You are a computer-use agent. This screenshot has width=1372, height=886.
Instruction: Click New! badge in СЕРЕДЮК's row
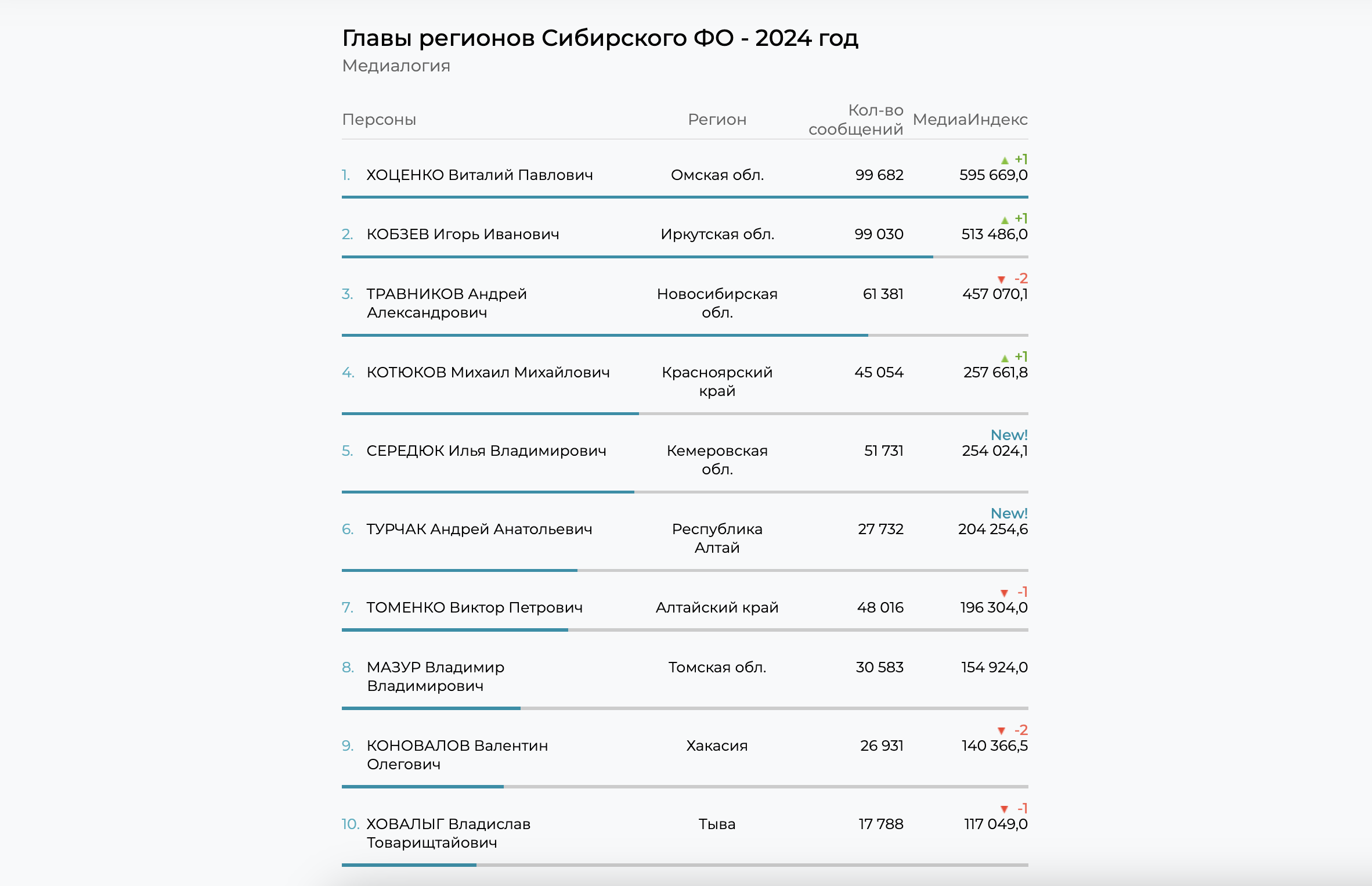click(x=1009, y=435)
